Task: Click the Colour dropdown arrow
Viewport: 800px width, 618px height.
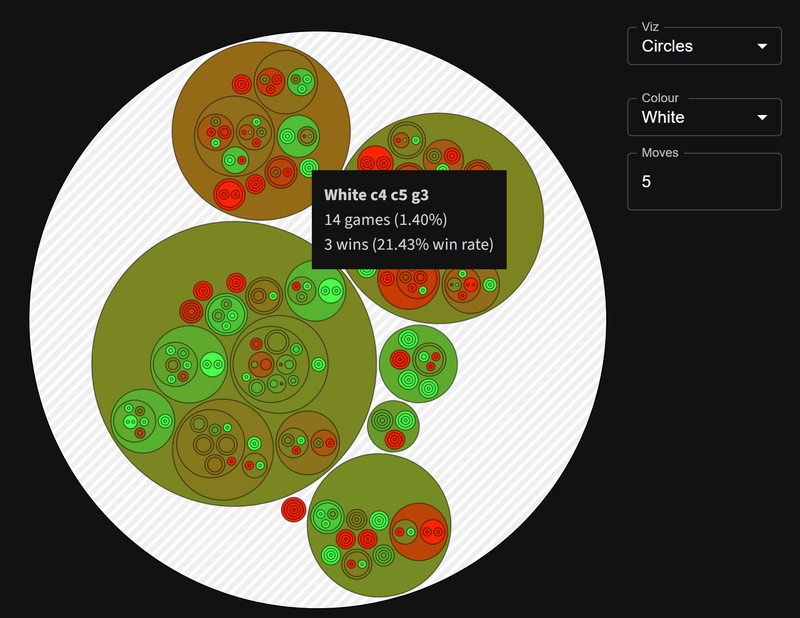Action: coord(763,117)
